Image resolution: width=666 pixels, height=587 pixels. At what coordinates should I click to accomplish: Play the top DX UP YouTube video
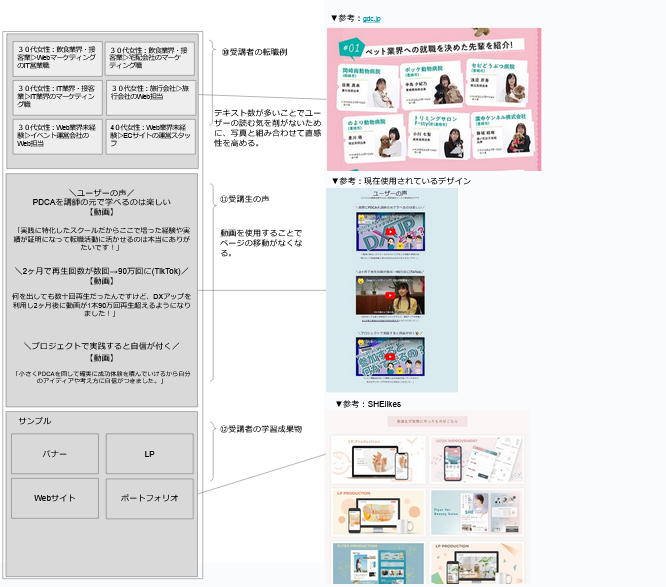pyautogui.click(x=390, y=232)
